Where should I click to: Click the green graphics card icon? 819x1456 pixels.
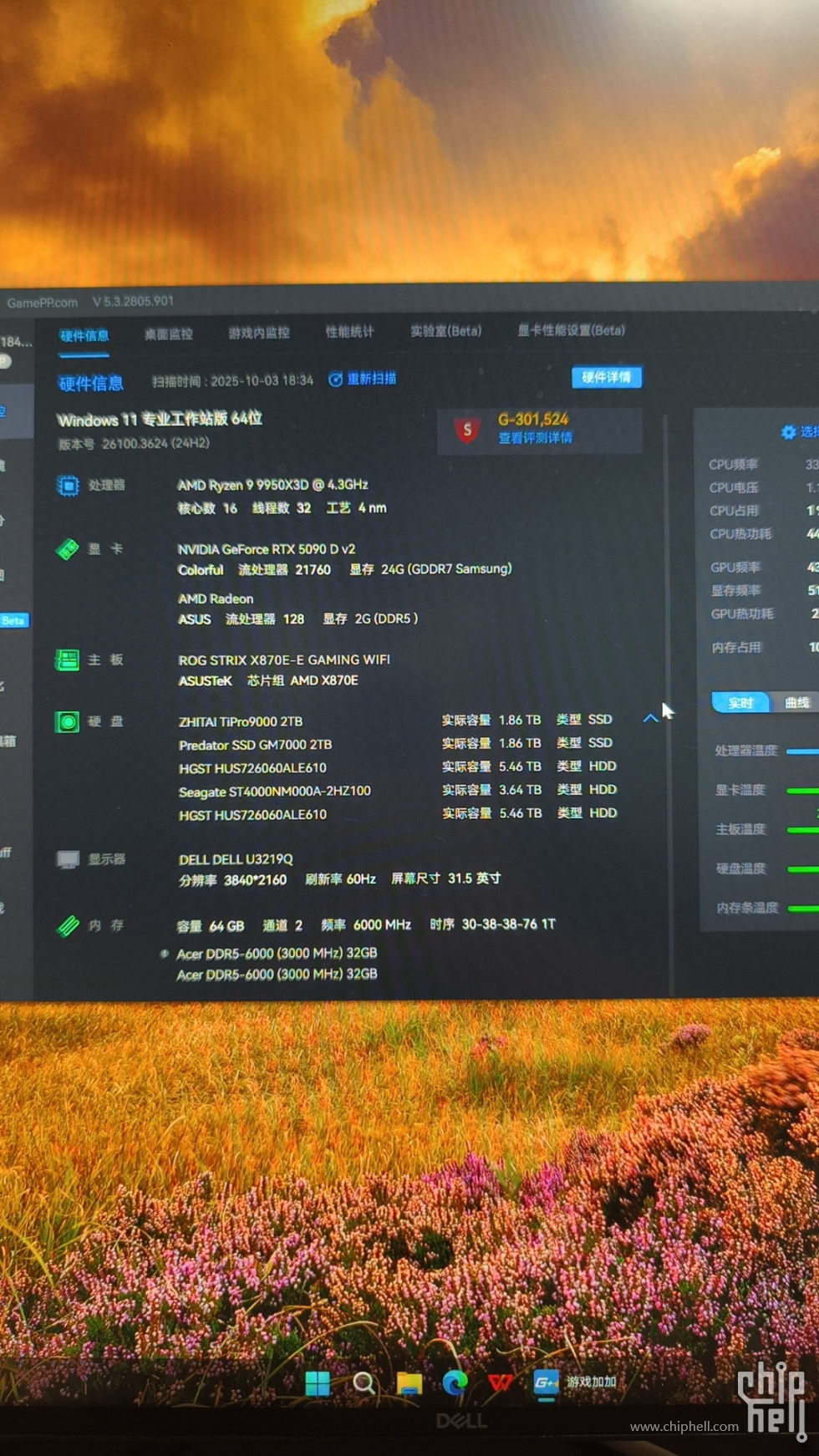pos(67,549)
